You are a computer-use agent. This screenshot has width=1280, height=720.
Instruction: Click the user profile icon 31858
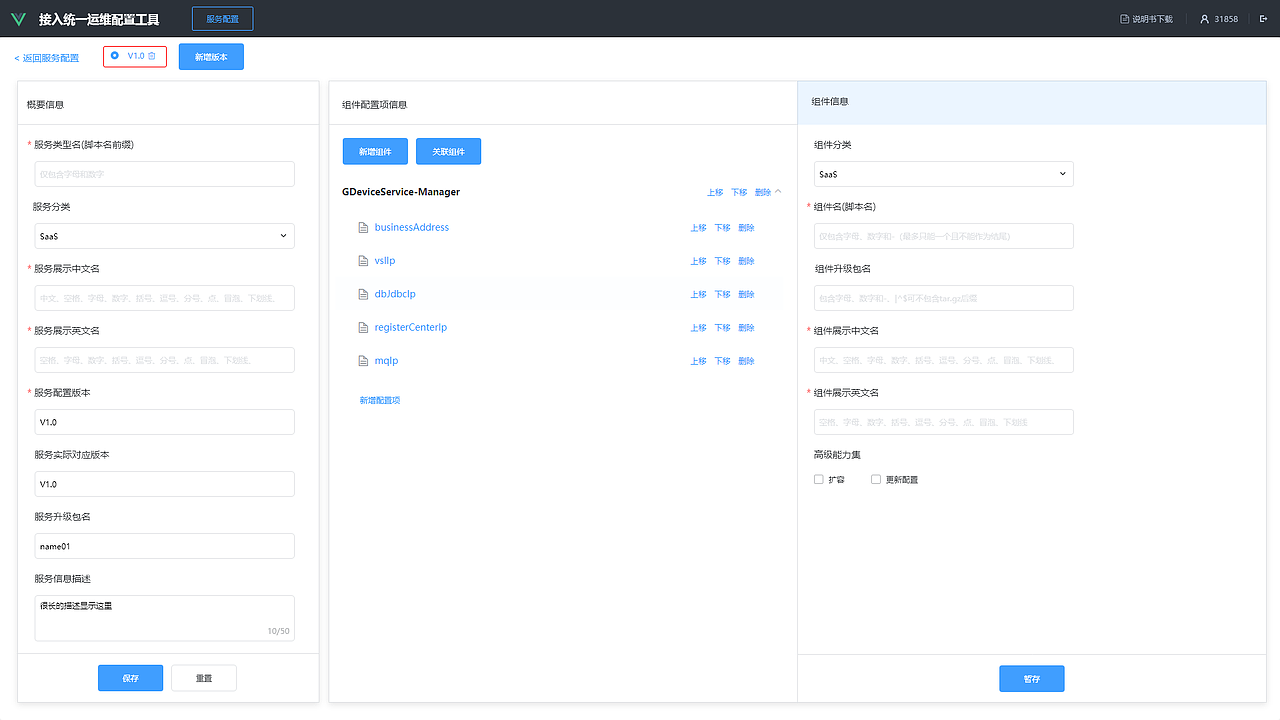[1204, 19]
